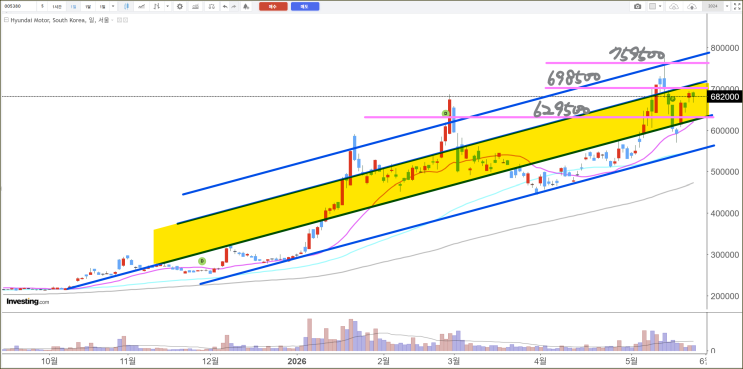Switch to the weekly interval tab

(x=87, y=6)
